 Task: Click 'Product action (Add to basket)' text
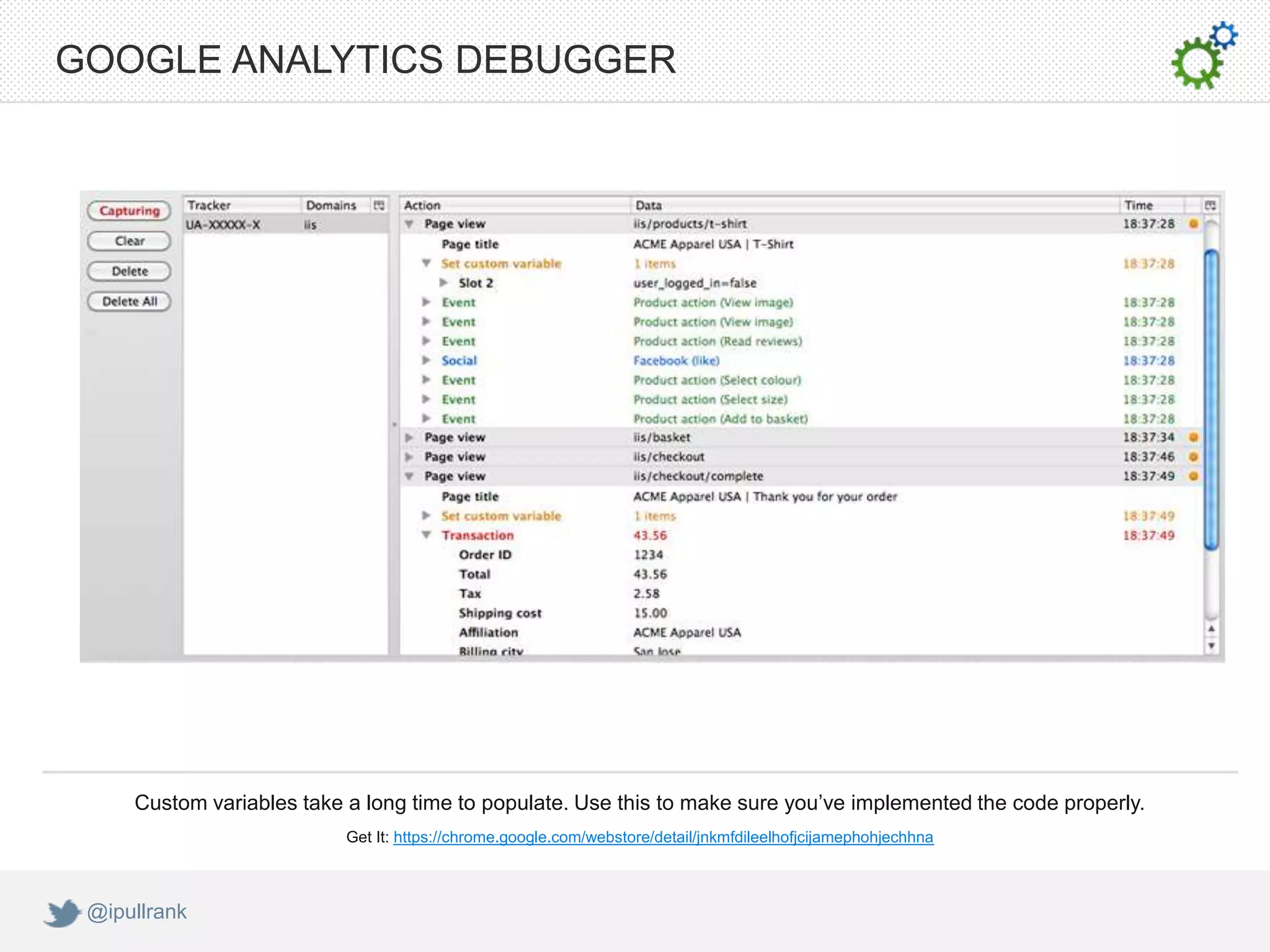[721, 419]
